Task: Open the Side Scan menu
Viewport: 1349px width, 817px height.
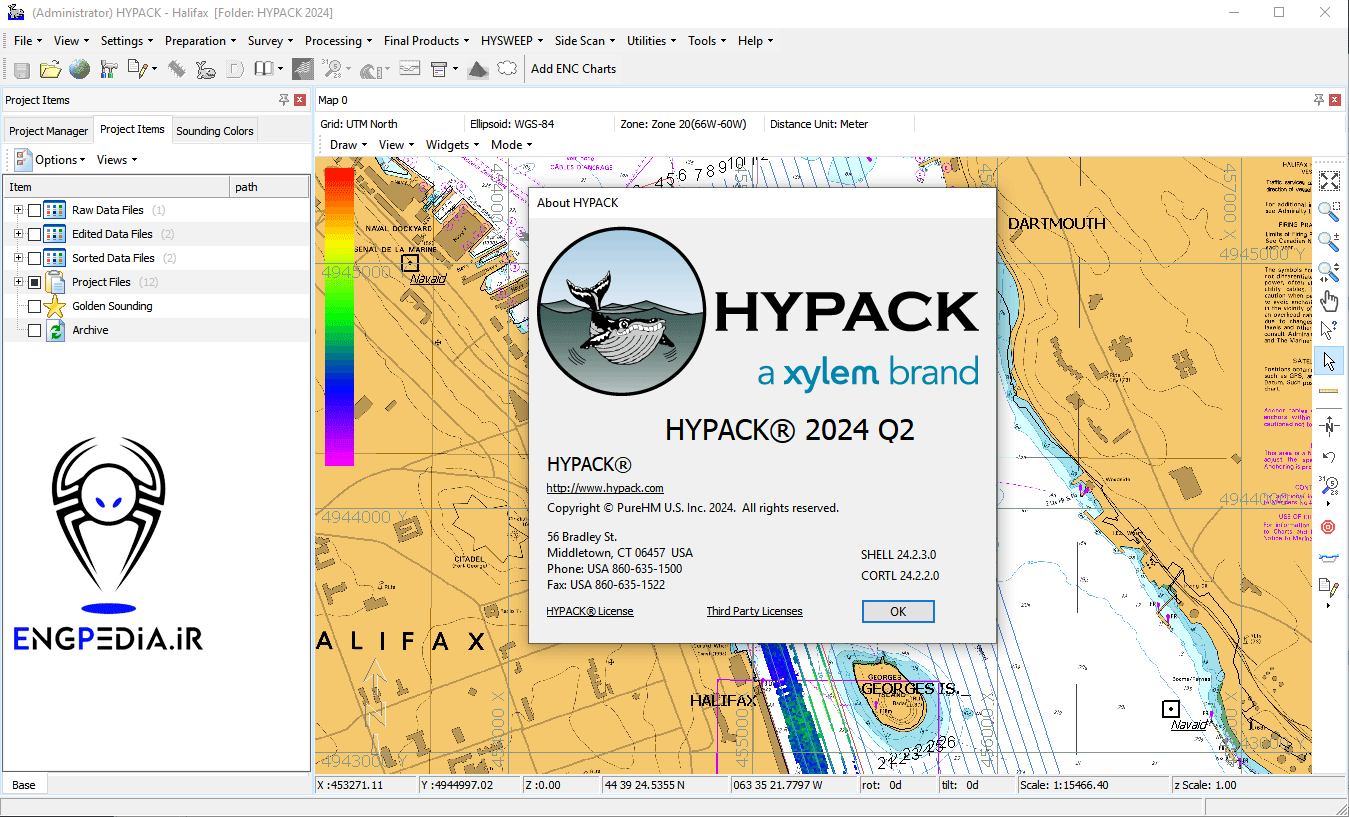Action: tap(586, 41)
